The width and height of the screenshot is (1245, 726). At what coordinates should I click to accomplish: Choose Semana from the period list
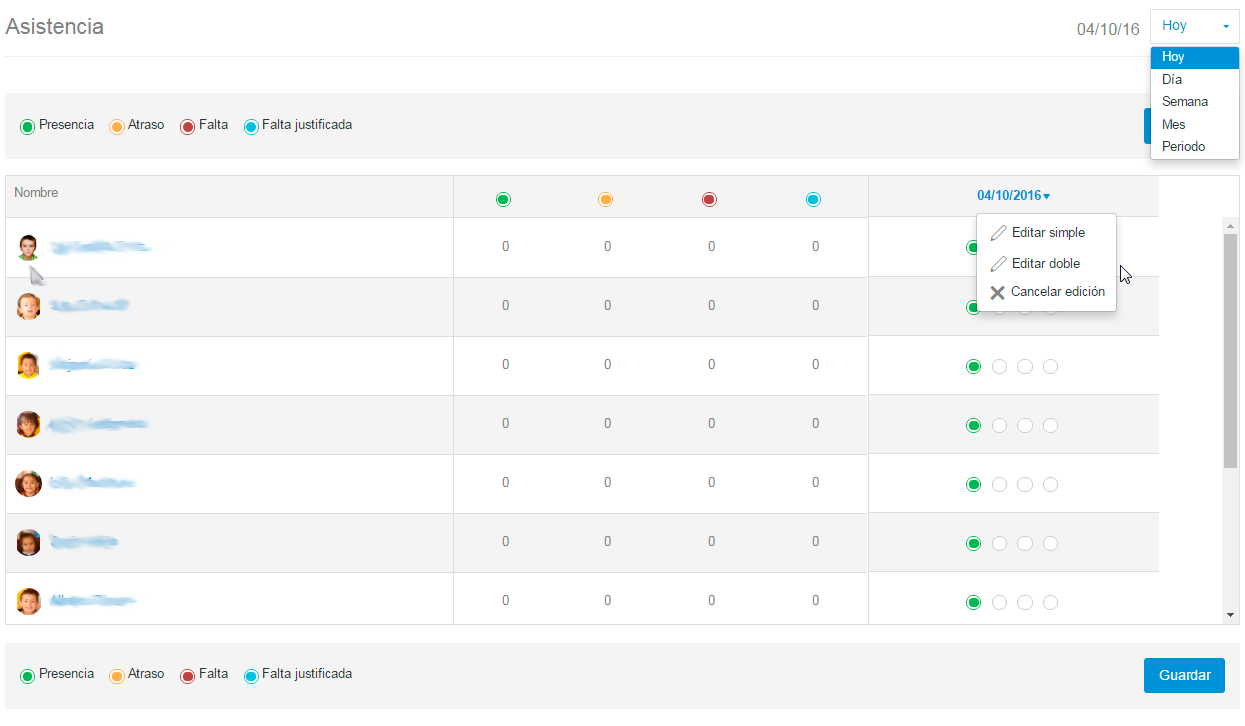(x=1185, y=102)
